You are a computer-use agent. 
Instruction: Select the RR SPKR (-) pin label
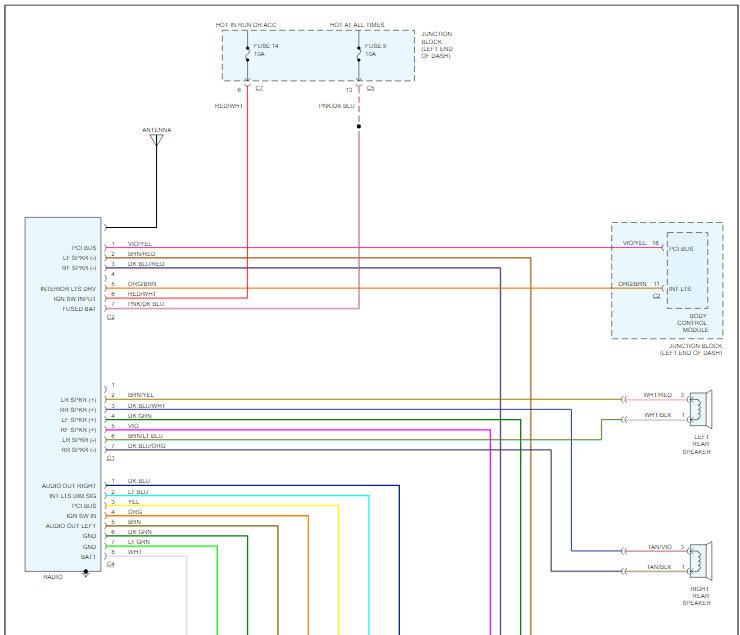tap(79, 450)
